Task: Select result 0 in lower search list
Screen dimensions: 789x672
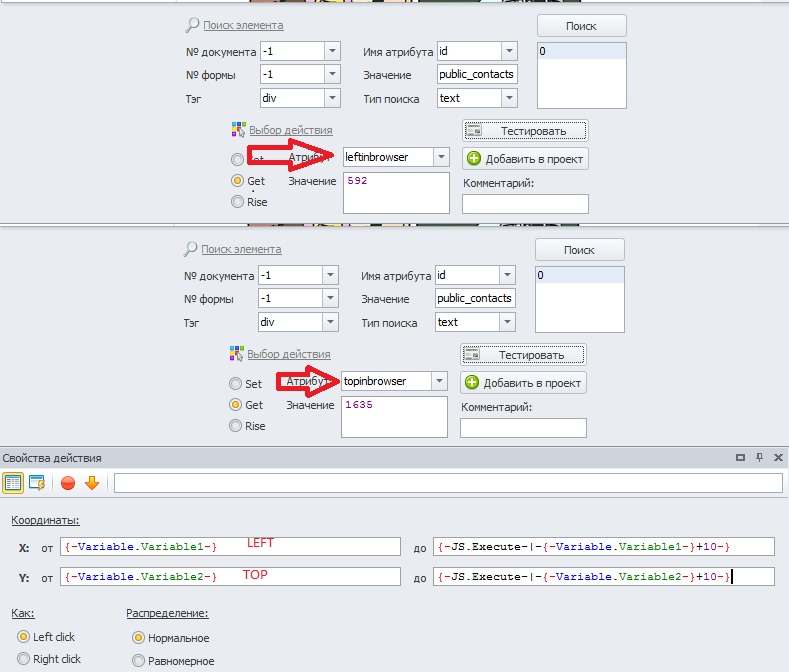Action: tap(580, 275)
